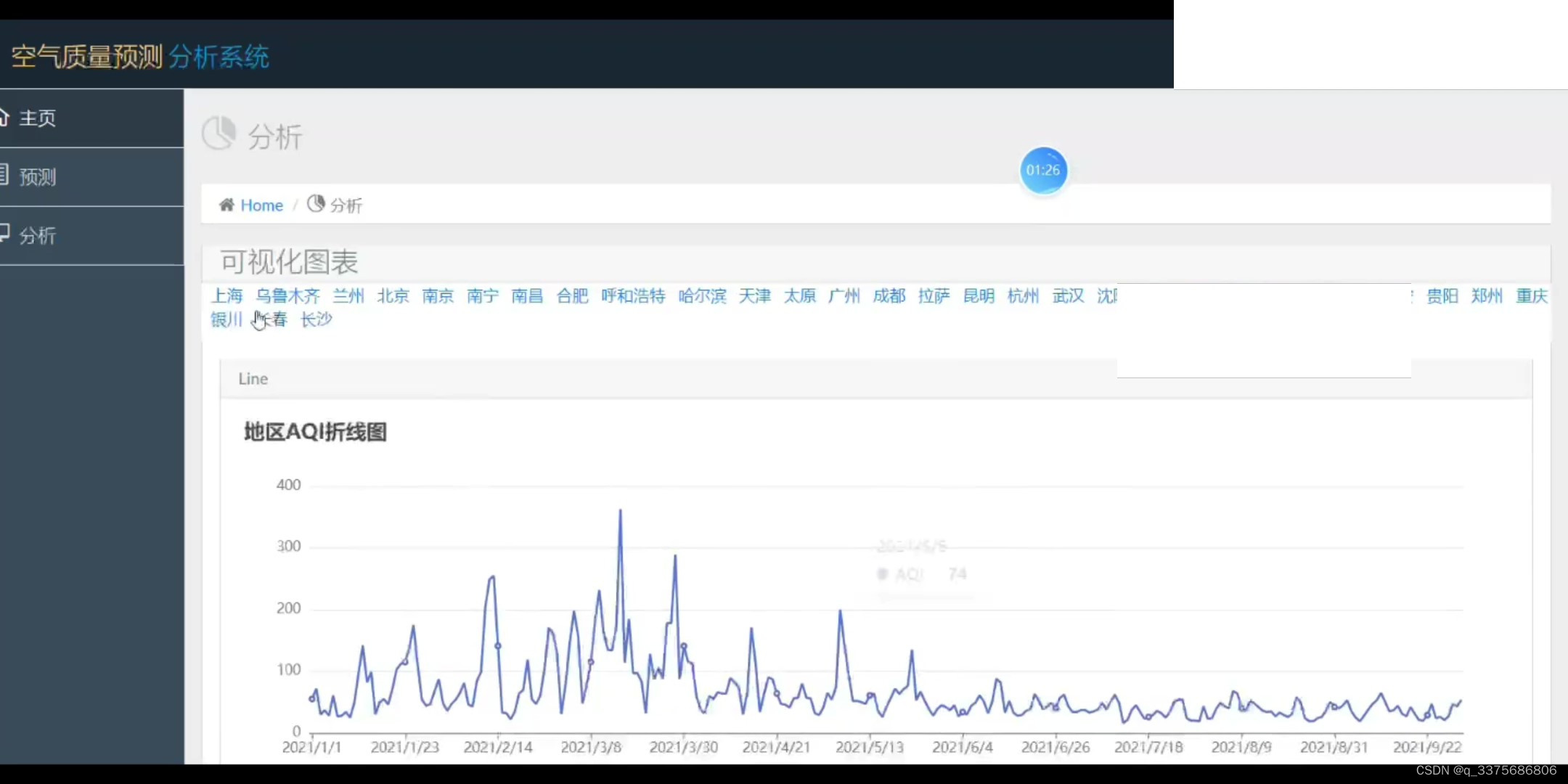Select the 长沙 city link
1568x784 pixels.
point(317,319)
